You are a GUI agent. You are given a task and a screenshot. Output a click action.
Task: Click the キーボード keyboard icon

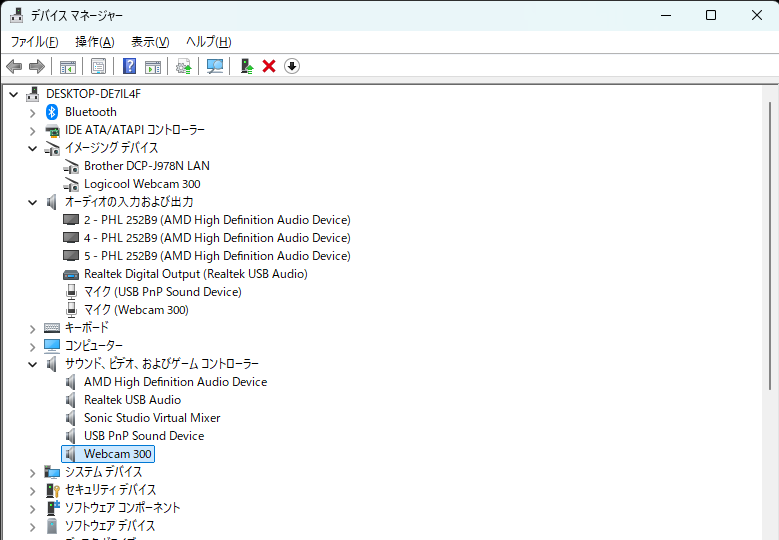[52, 328]
